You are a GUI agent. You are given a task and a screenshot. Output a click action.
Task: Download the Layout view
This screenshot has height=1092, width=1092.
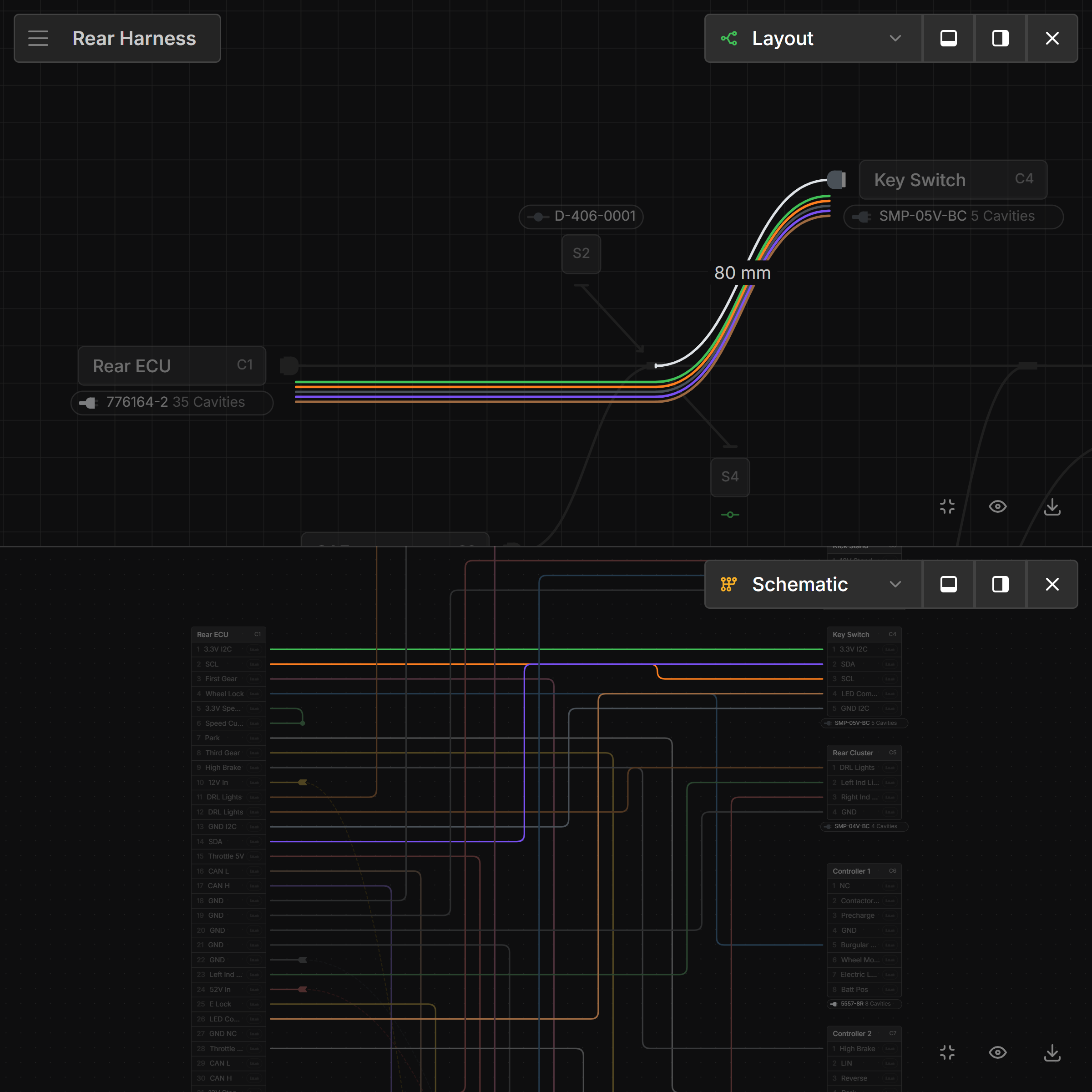(1052, 506)
